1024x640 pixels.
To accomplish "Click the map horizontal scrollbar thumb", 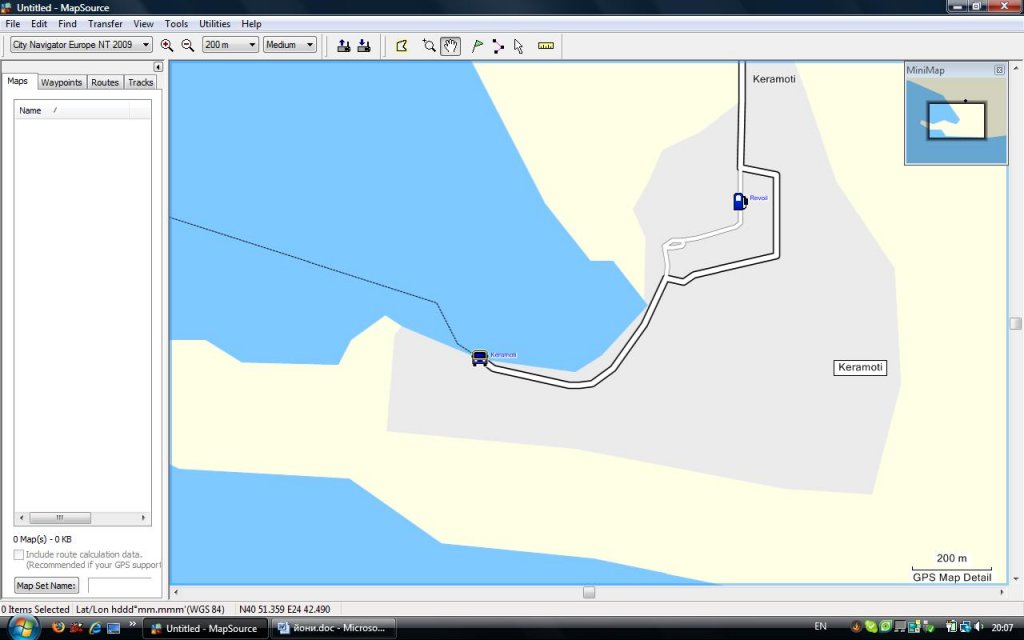I will tap(589, 592).
